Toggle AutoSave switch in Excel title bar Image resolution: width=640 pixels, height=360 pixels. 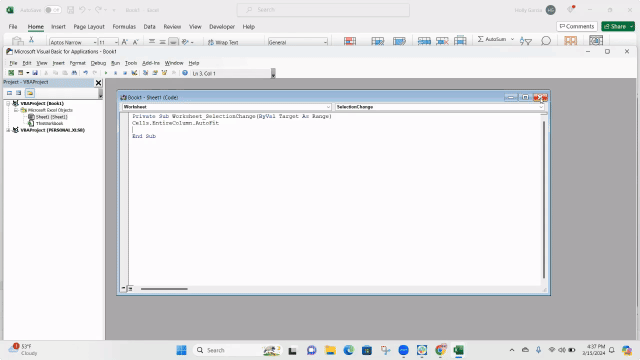pos(53,10)
